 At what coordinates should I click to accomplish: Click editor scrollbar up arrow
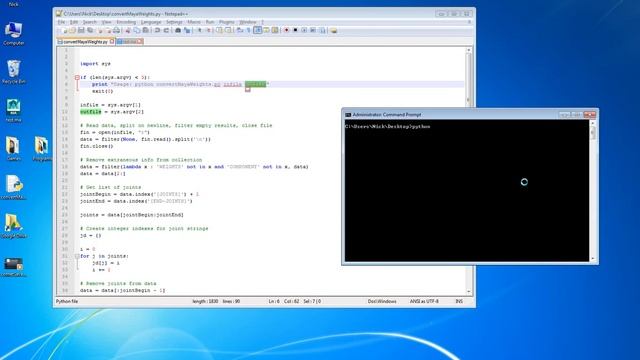coord(469,50)
